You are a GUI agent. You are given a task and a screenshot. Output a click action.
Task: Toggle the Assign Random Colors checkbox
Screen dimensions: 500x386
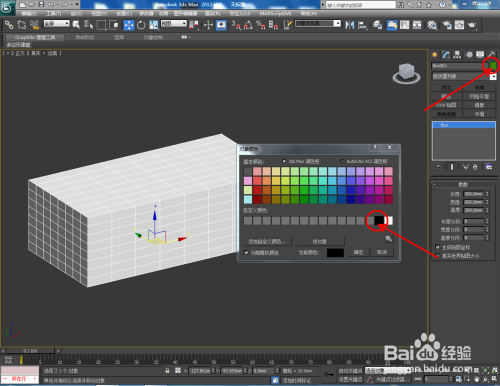point(246,252)
